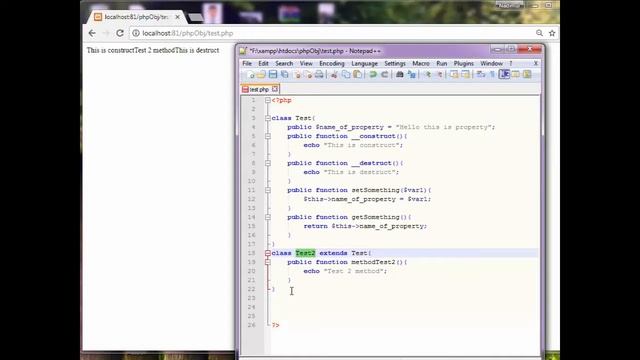Save the file with floppy icon
The image size is (640, 360).
(273, 74)
